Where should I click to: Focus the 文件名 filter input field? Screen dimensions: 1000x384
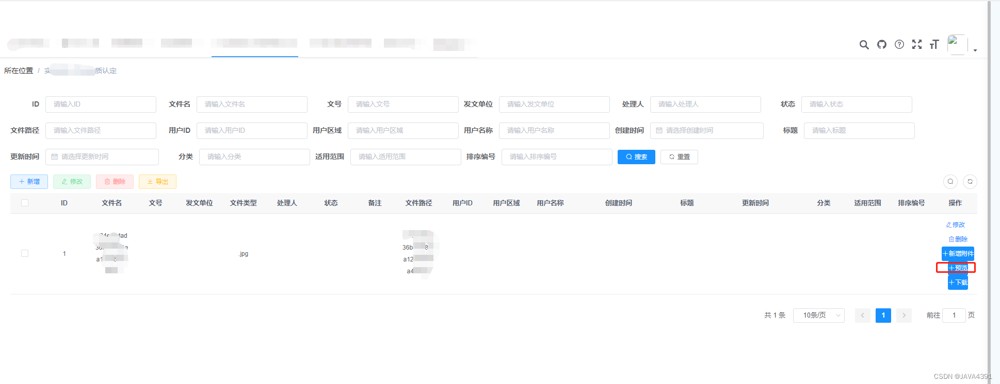252,104
